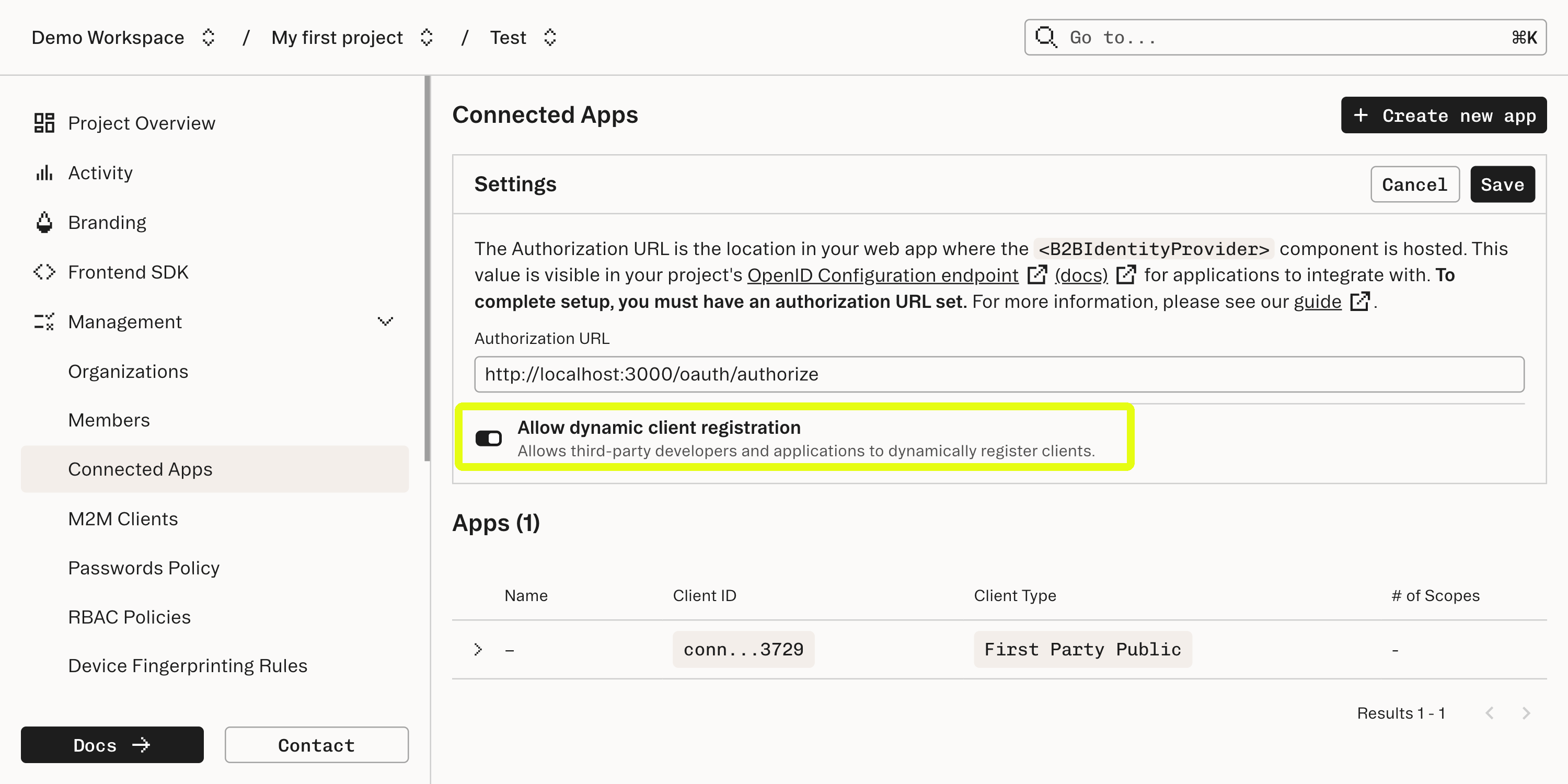Click the Contact button
The width and height of the screenshot is (1568, 784).
tap(316, 744)
